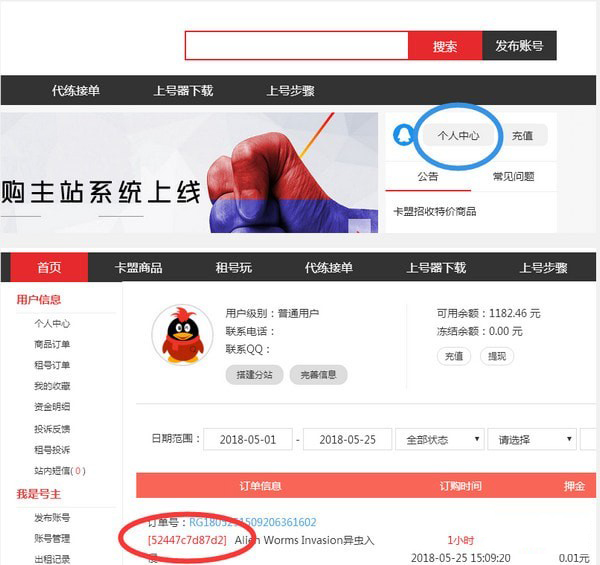Open 账号管理 in the left sidebar
The width and height of the screenshot is (600, 565).
[52, 539]
